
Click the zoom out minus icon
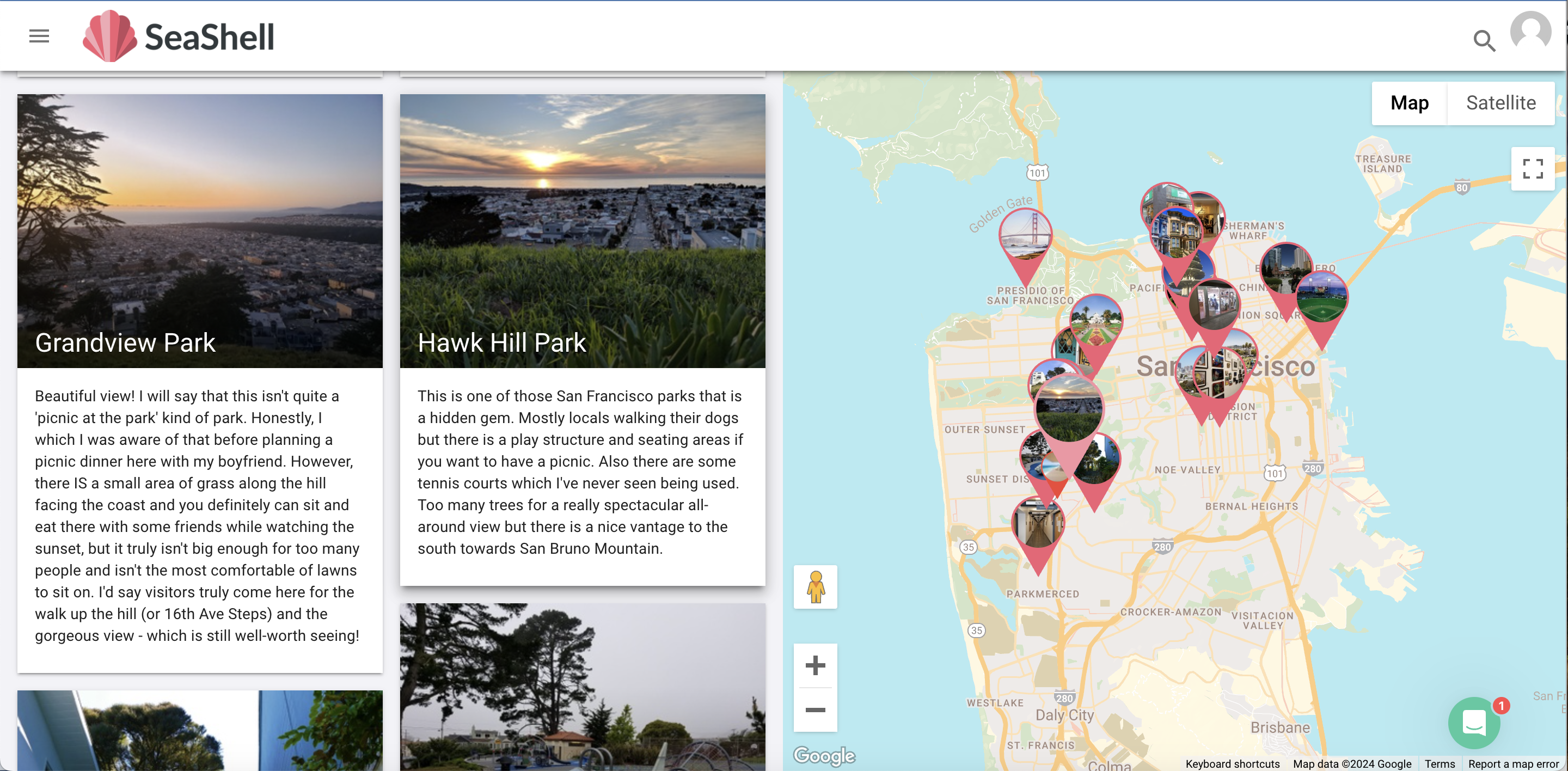pyautogui.click(x=815, y=710)
